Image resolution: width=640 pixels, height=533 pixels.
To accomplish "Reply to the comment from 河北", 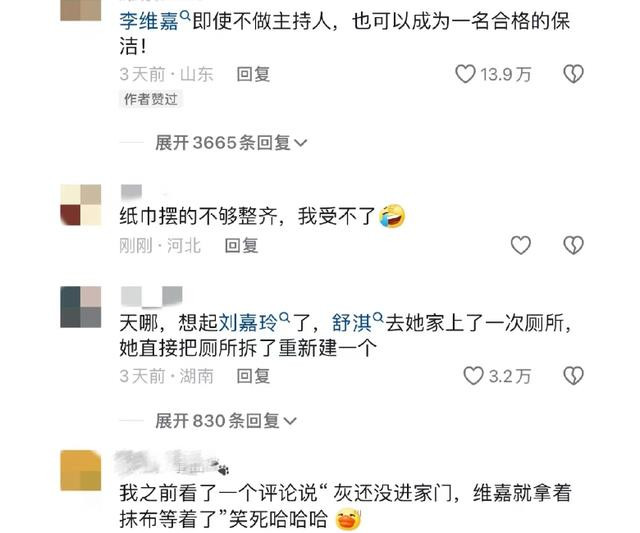I will [241, 246].
